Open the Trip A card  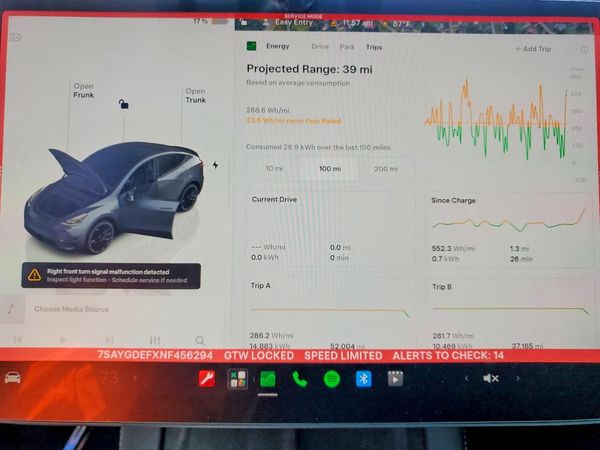[x=330, y=314]
